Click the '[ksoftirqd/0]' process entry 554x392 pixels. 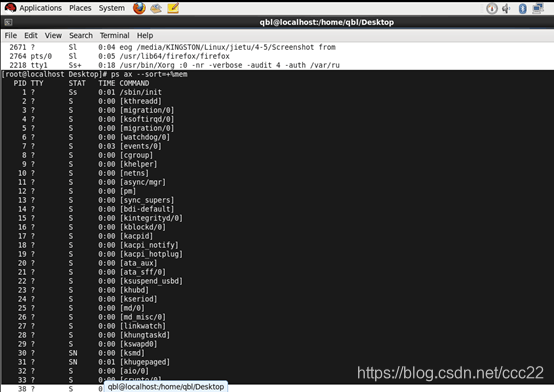click(147, 119)
